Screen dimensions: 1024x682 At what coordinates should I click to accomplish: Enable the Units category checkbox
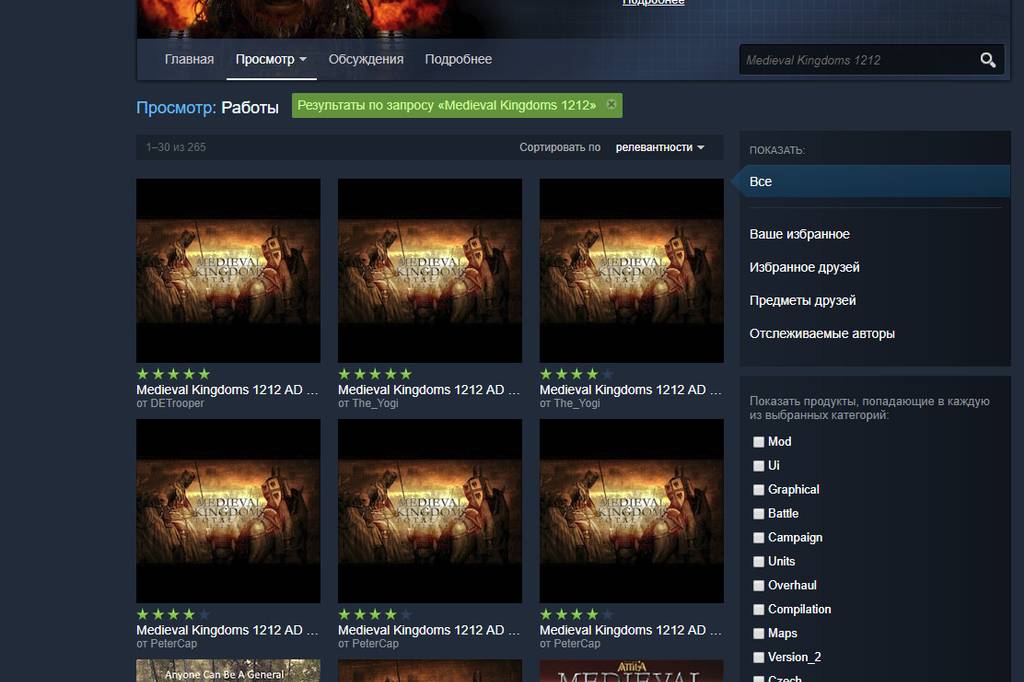point(758,562)
